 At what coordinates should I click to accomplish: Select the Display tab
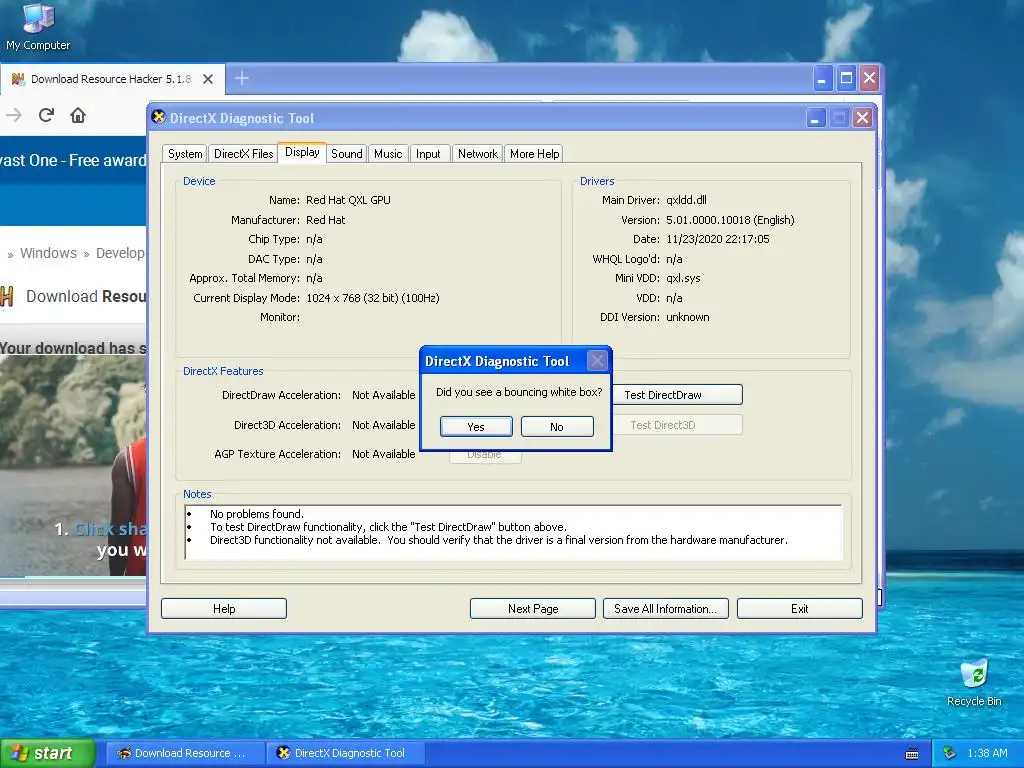[x=302, y=152]
